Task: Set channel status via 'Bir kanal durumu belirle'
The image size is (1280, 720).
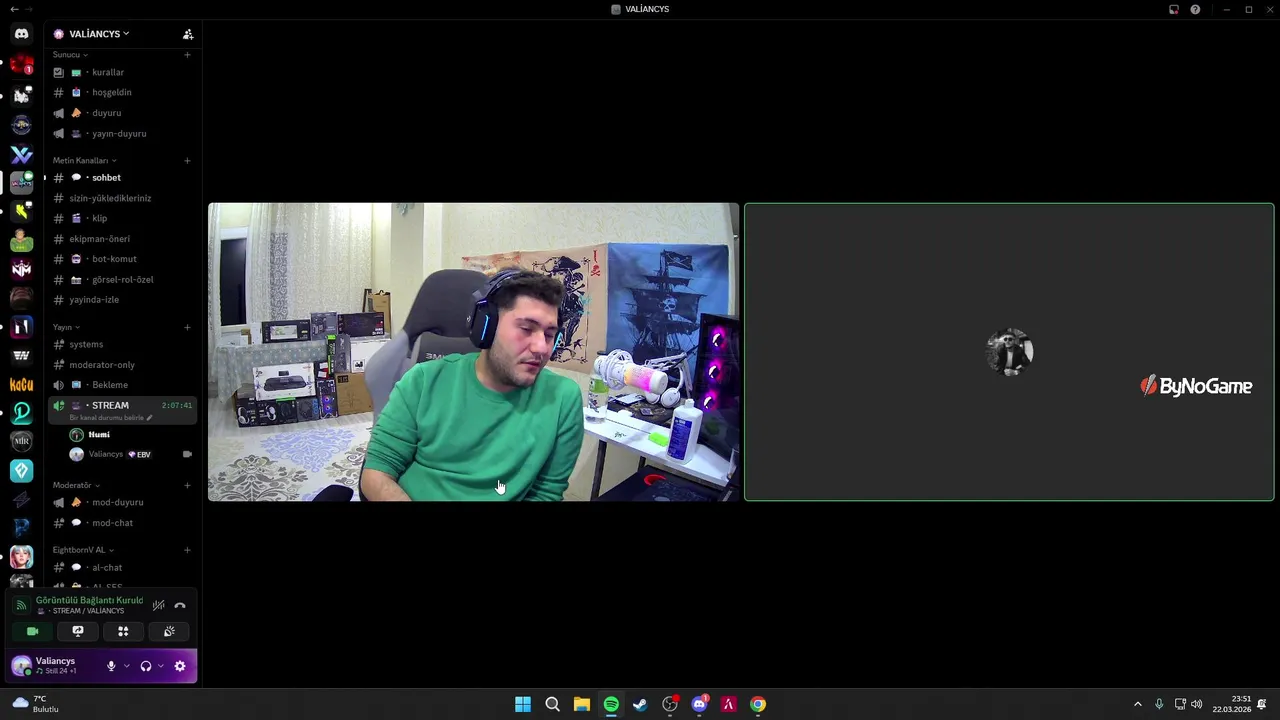Action: coord(110,417)
